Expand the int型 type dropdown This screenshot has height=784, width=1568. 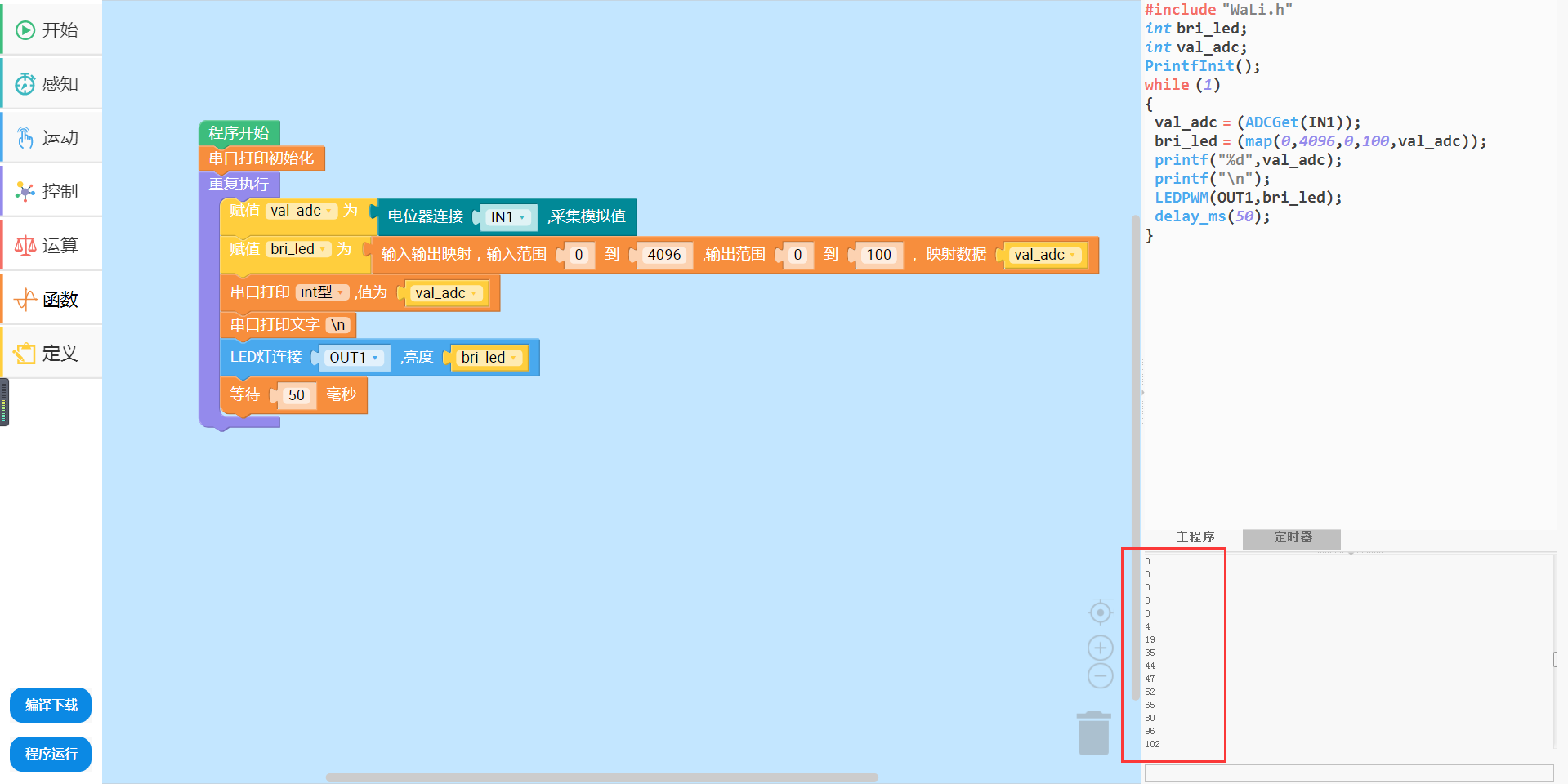point(340,292)
